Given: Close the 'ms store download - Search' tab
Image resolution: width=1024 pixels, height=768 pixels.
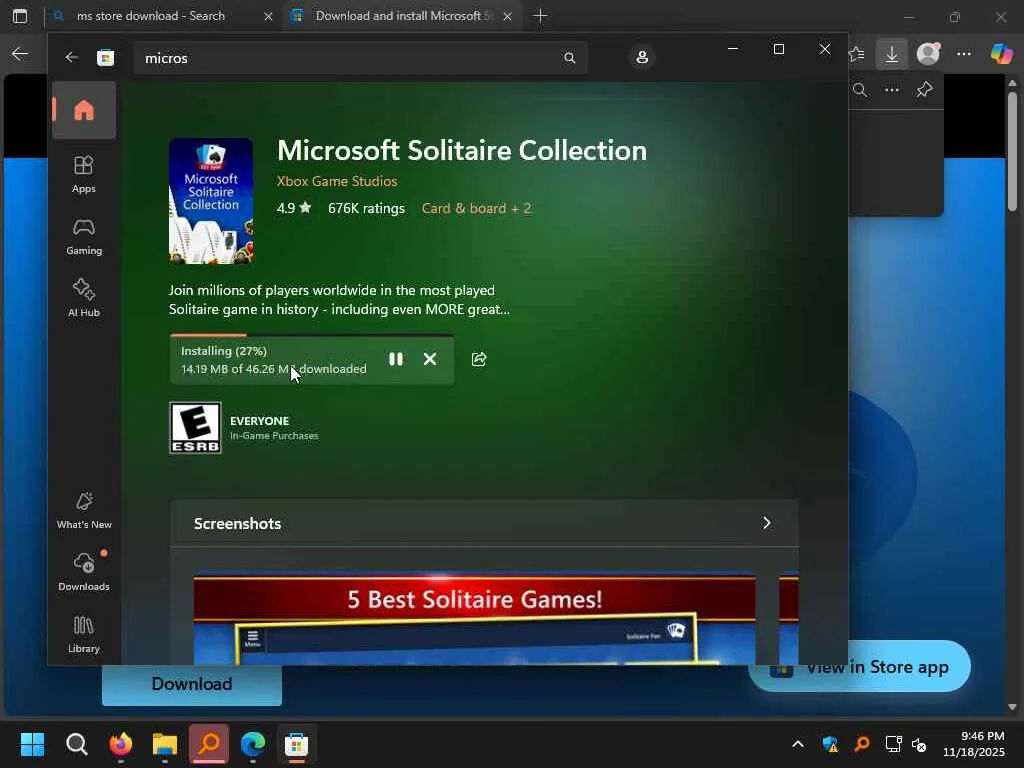Looking at the screenshot, I should tap(268, 16).
